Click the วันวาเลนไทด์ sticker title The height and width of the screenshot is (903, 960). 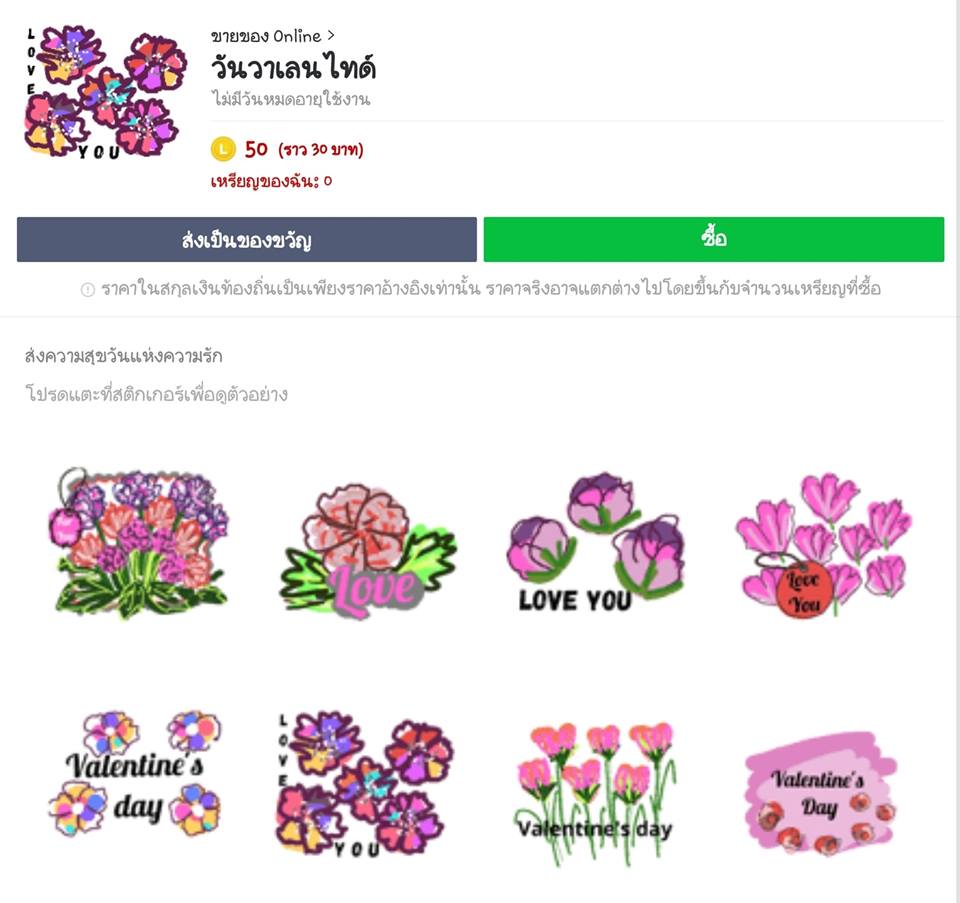[293, 67]
